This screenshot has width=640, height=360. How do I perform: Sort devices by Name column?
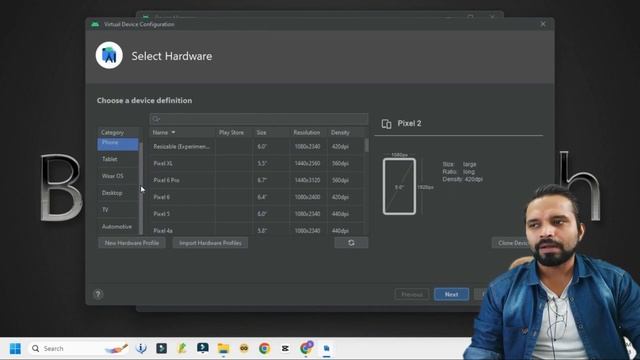tap(182, 132)
